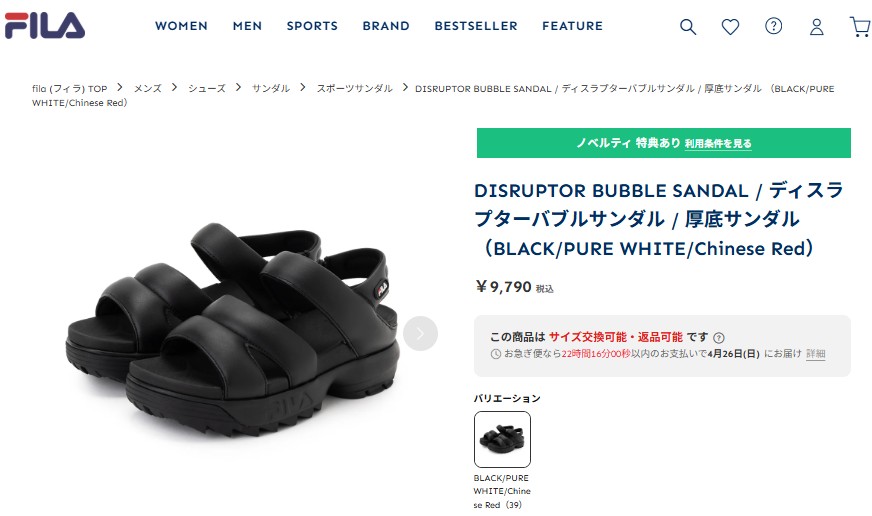Go to fila (フィラ) TOP breadcrumb
Image resolution: width=872 pixels, height=516 pixels.
[70, 88]
